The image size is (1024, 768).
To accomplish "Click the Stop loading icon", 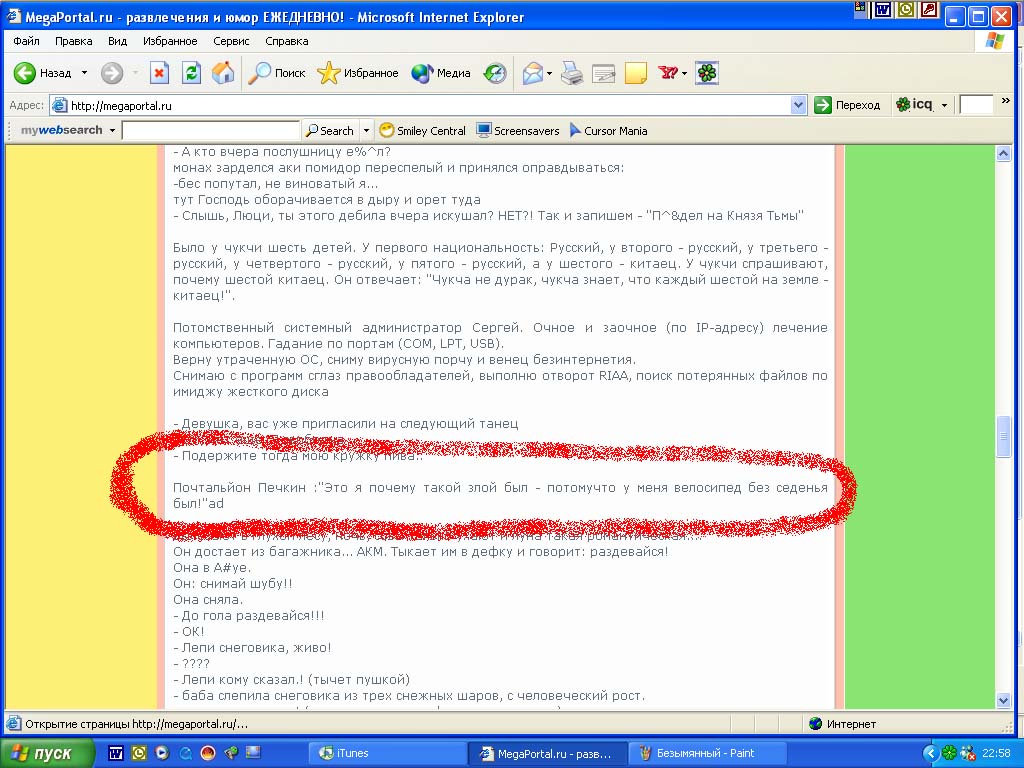I will click(159, 73).
